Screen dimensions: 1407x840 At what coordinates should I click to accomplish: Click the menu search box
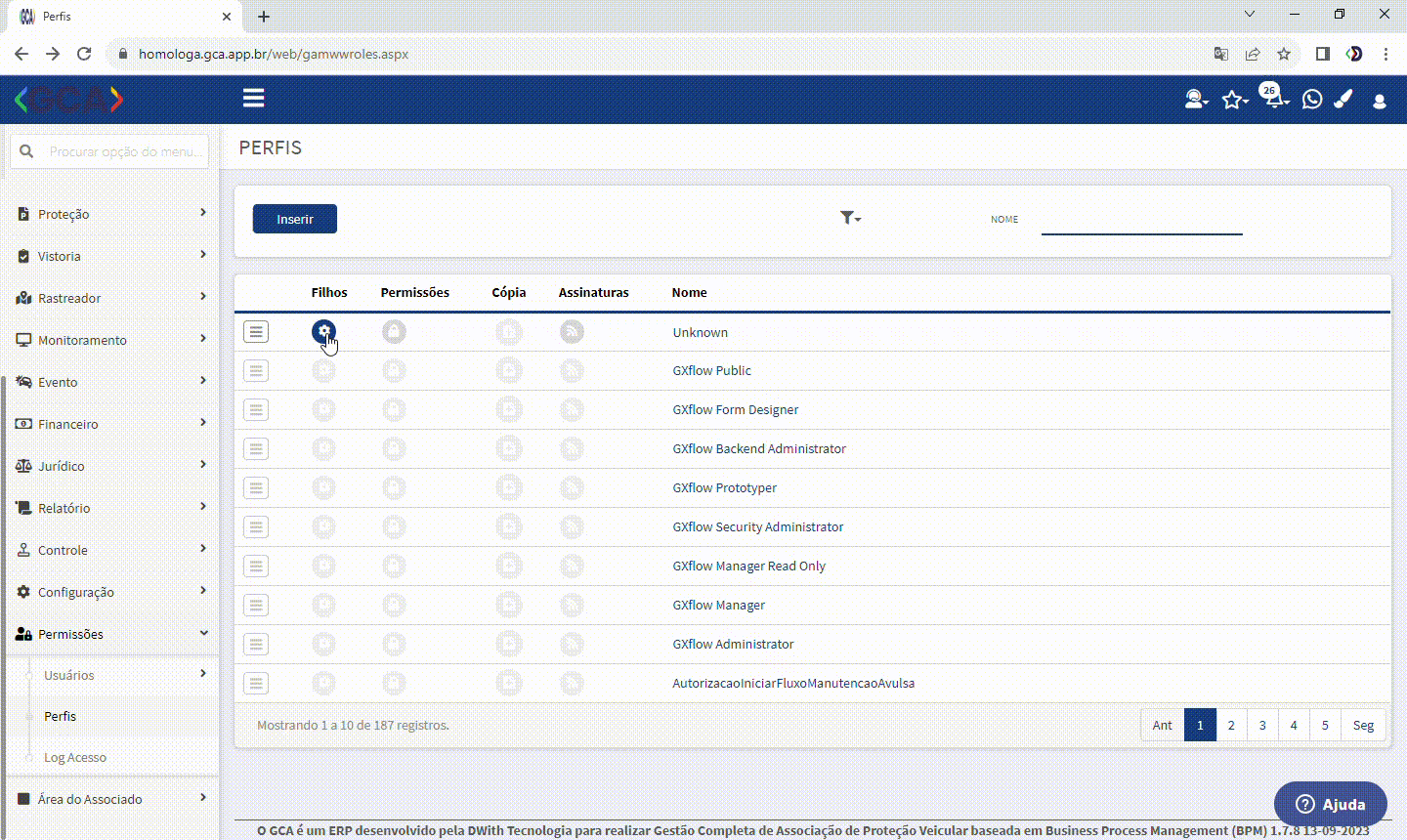[x=110, y=151]
